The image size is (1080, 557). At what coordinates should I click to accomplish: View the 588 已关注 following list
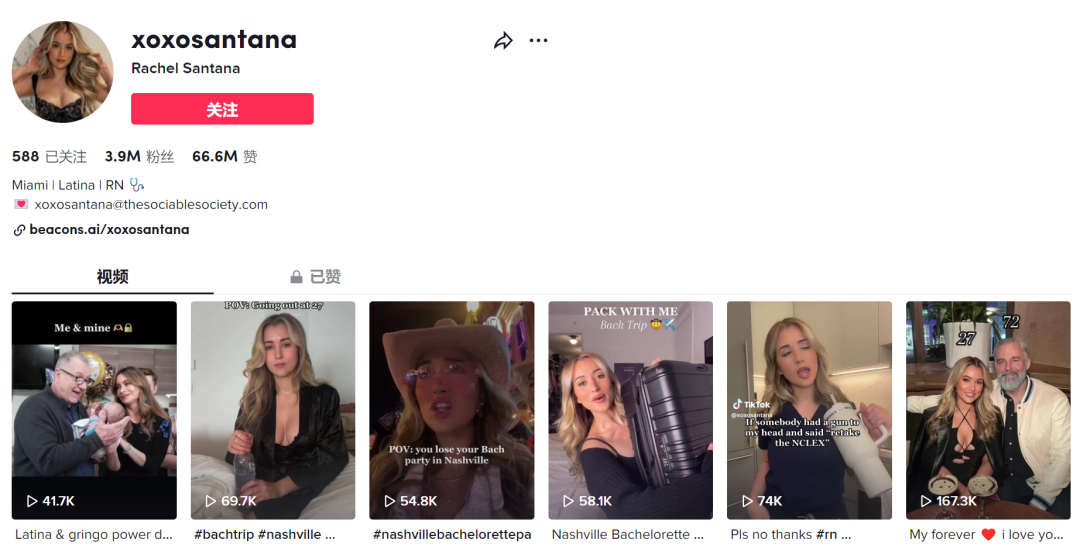tap(49, 157)
